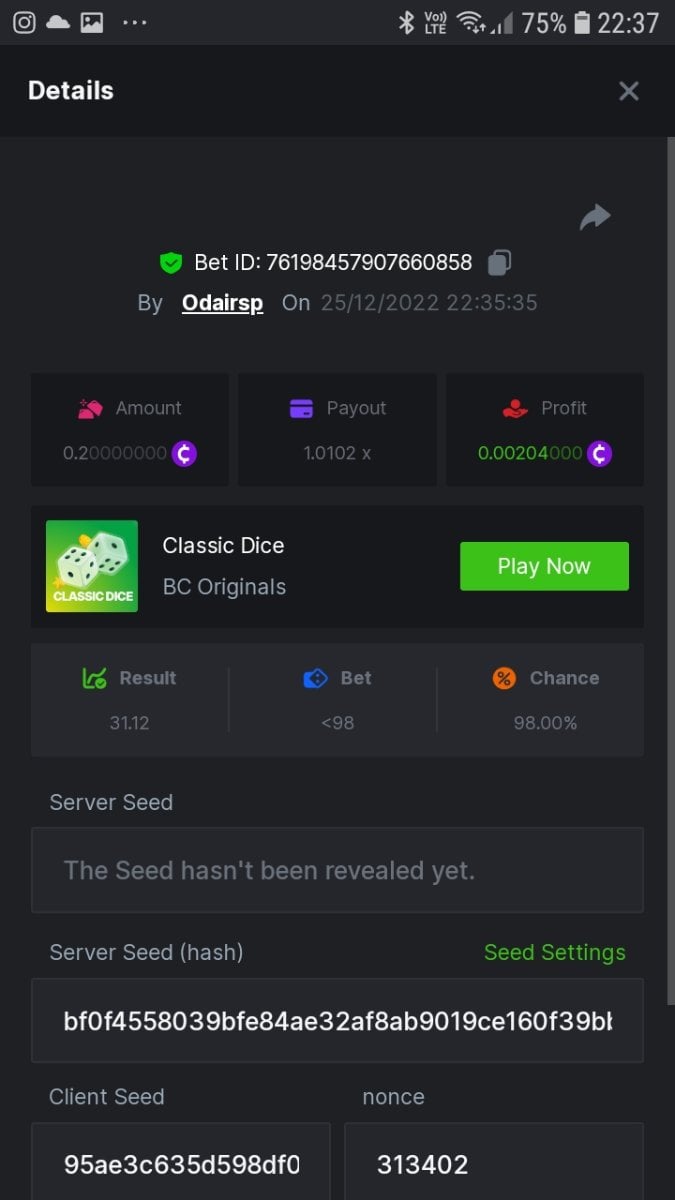This screenshot has height=1200, width=675.
Task: Click the share arrow icon
Action: click(595, 217)
